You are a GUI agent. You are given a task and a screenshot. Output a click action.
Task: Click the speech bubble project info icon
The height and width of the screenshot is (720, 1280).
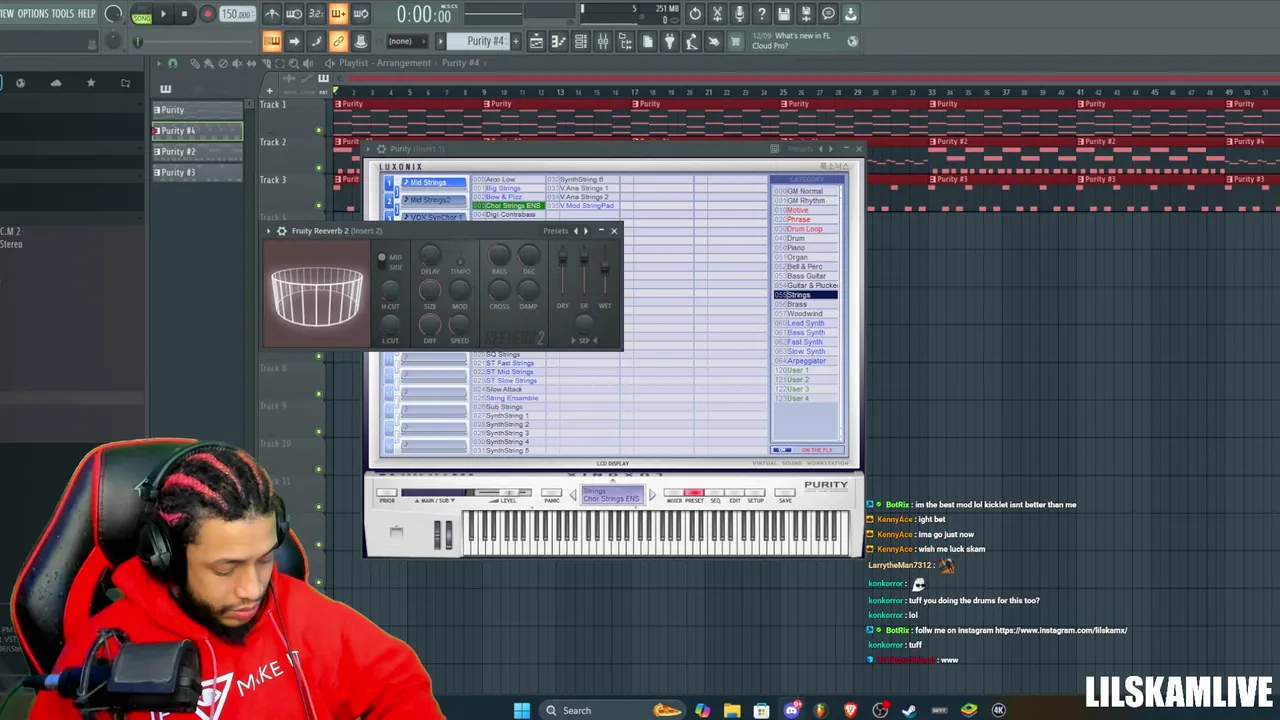coord(828,14)
